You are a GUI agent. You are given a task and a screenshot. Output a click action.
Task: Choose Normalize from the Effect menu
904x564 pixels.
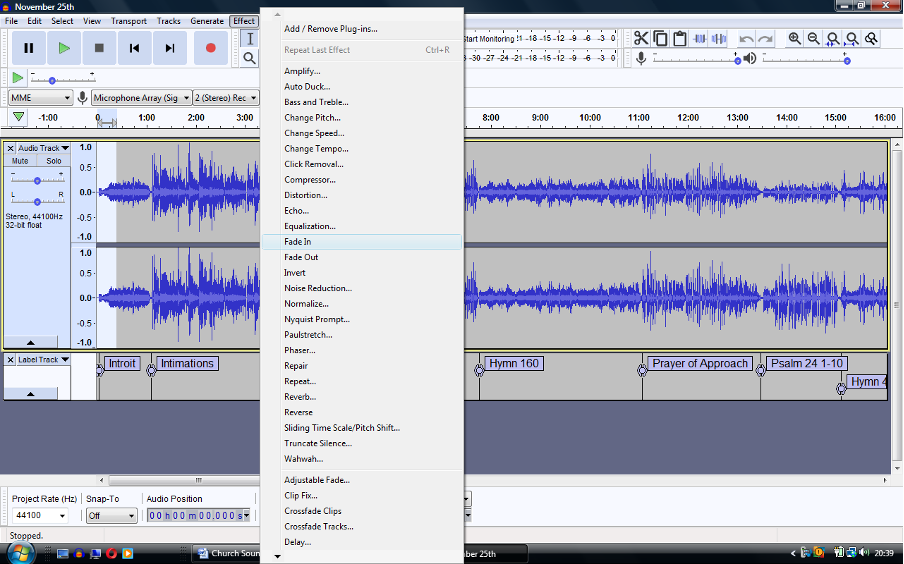click(x=362, y=304)
